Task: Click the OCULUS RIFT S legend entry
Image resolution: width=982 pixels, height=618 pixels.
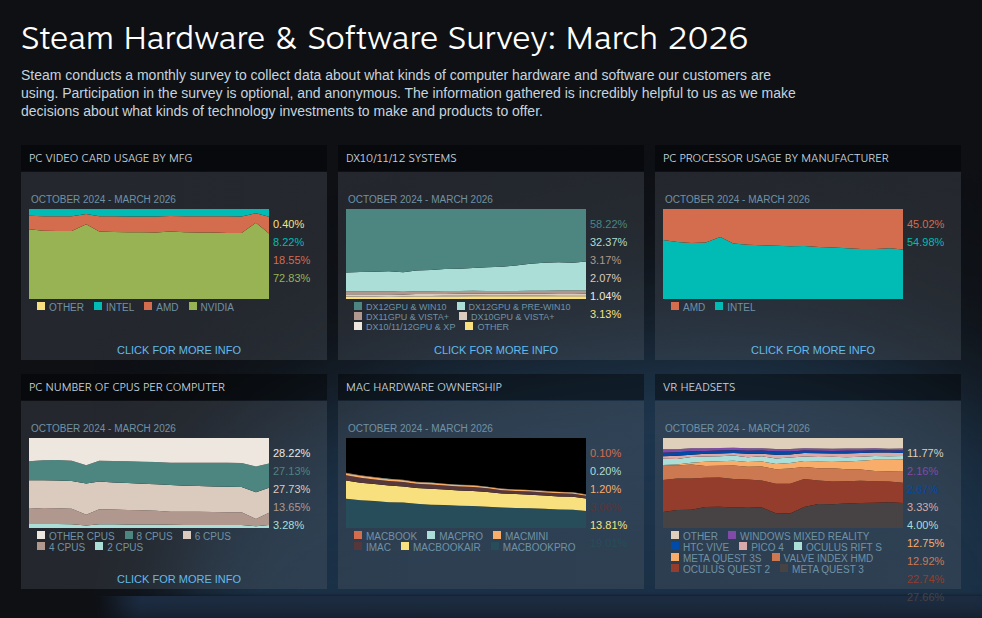Action: click(838, 547)
